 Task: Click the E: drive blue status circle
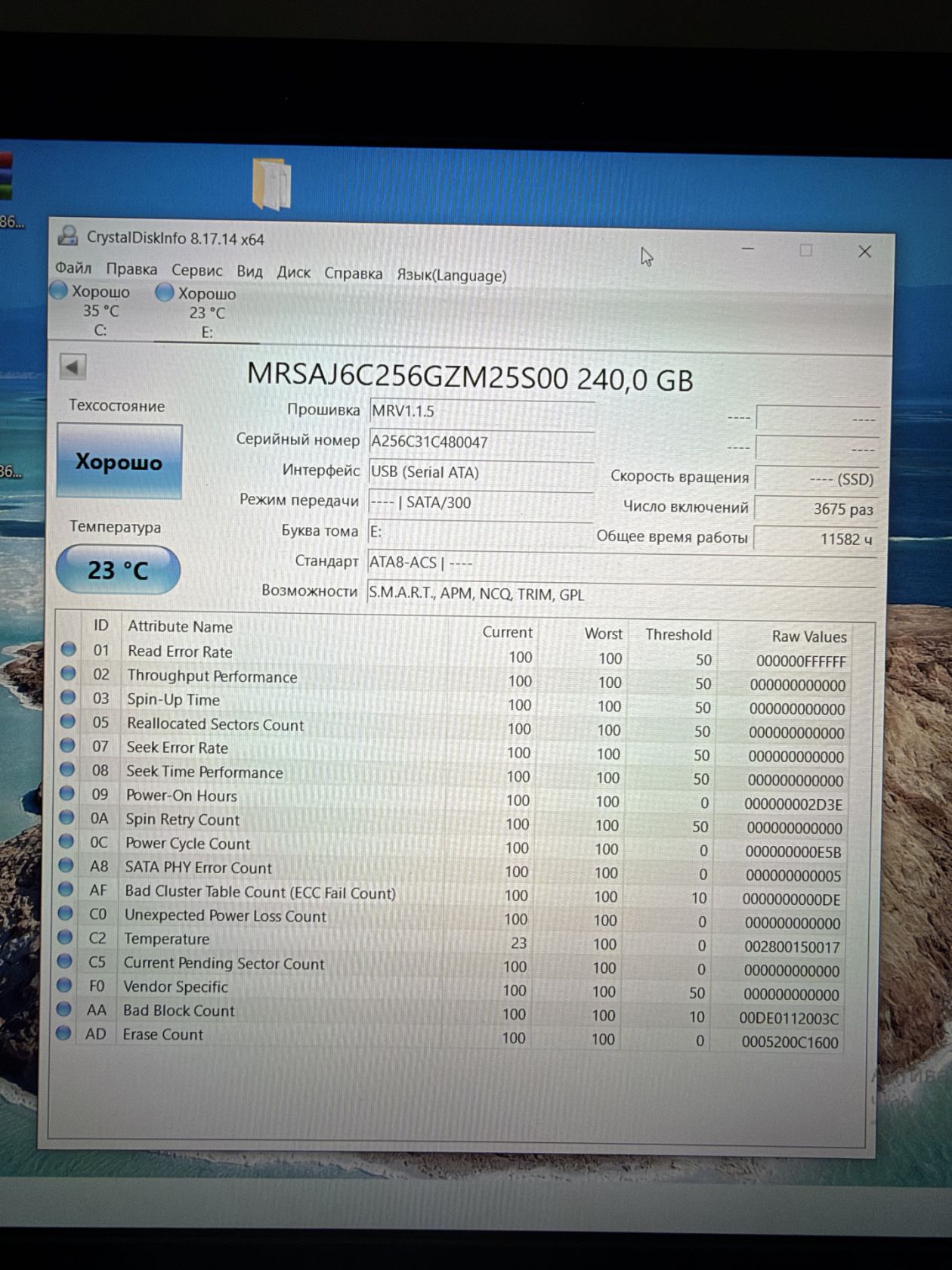pyautogui.click(x=164, y=293)
